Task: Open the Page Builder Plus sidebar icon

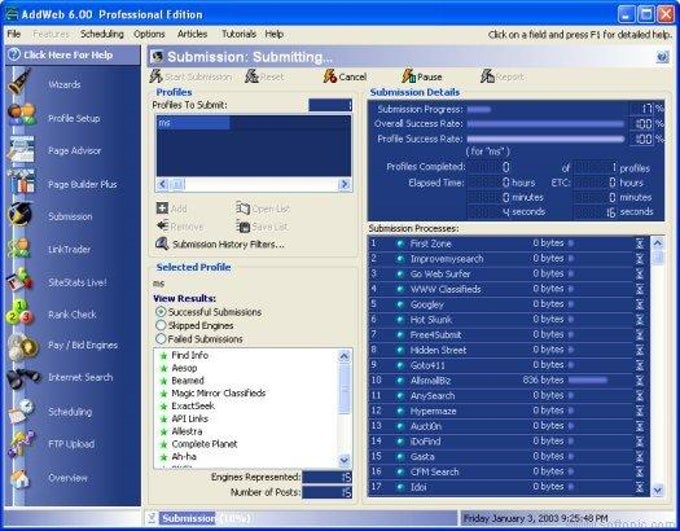Action: (21, 182)
